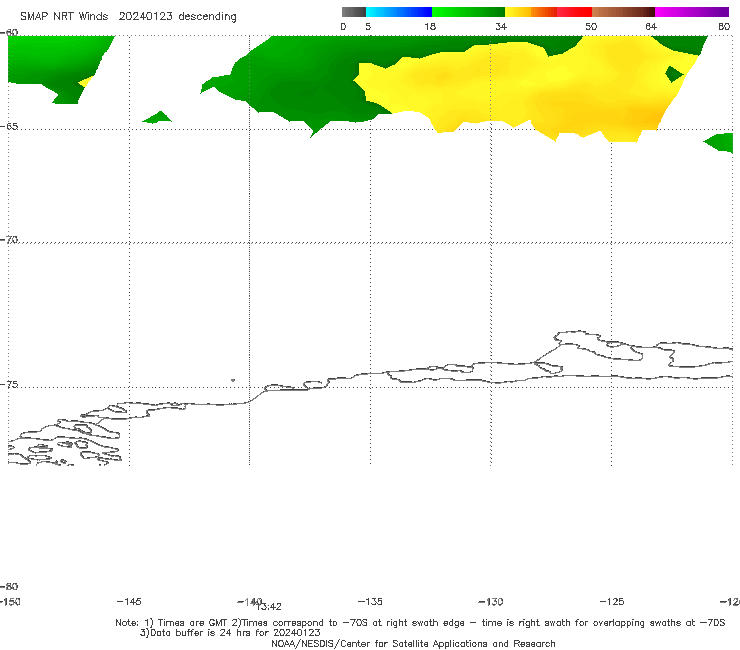Image resolution: width=740 pixels, height=650 pixels.
Task: Click the longitude label '-150'
Action: click(x=10, y=601)
